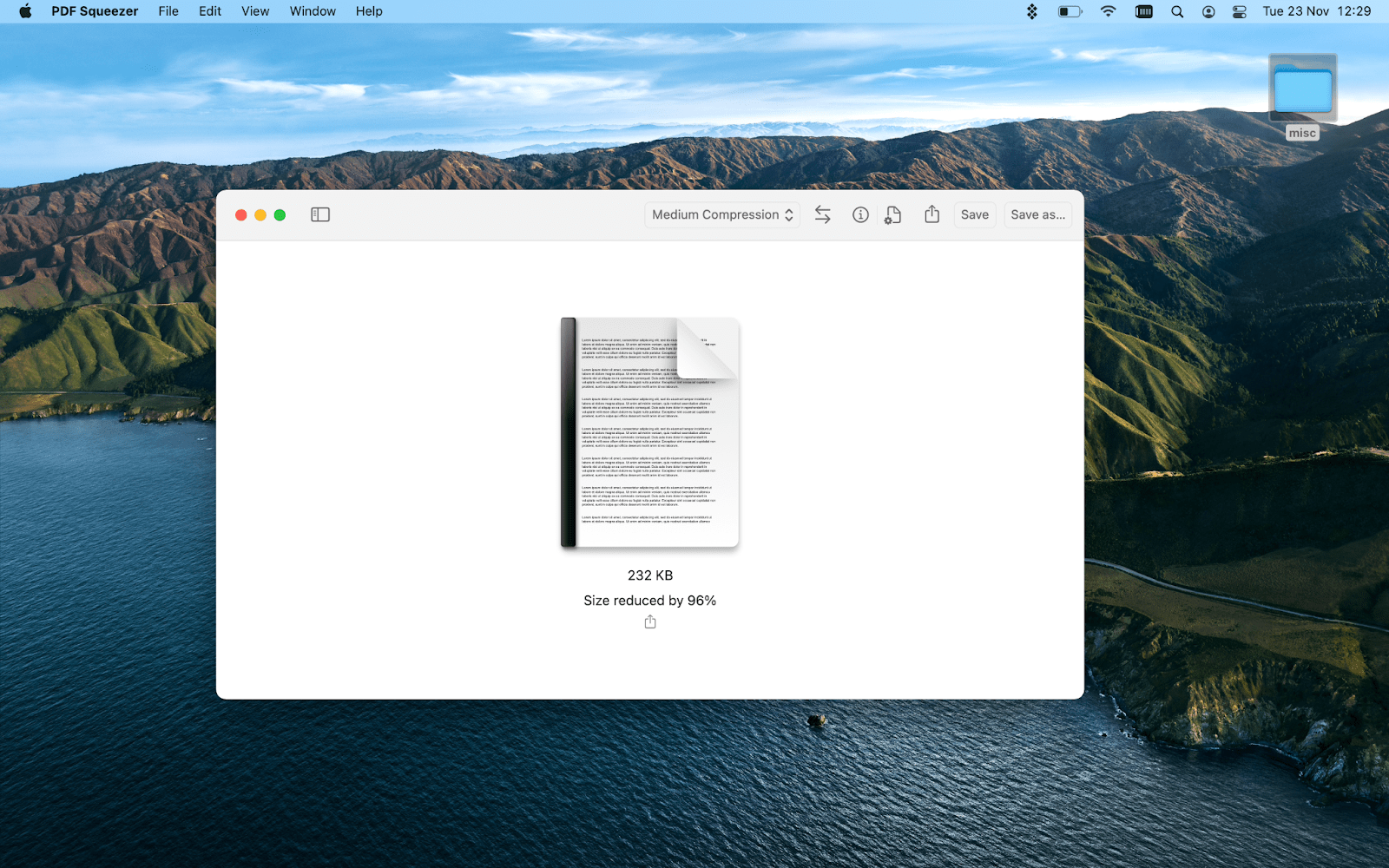Toggle the sidebar panel icon
Image resolution: width=1389 pixels, height=868 pixels.
[320, 214]
